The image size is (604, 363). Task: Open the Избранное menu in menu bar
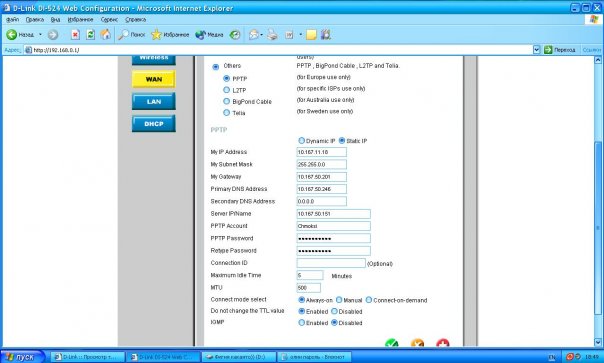(x=81, y=19)
